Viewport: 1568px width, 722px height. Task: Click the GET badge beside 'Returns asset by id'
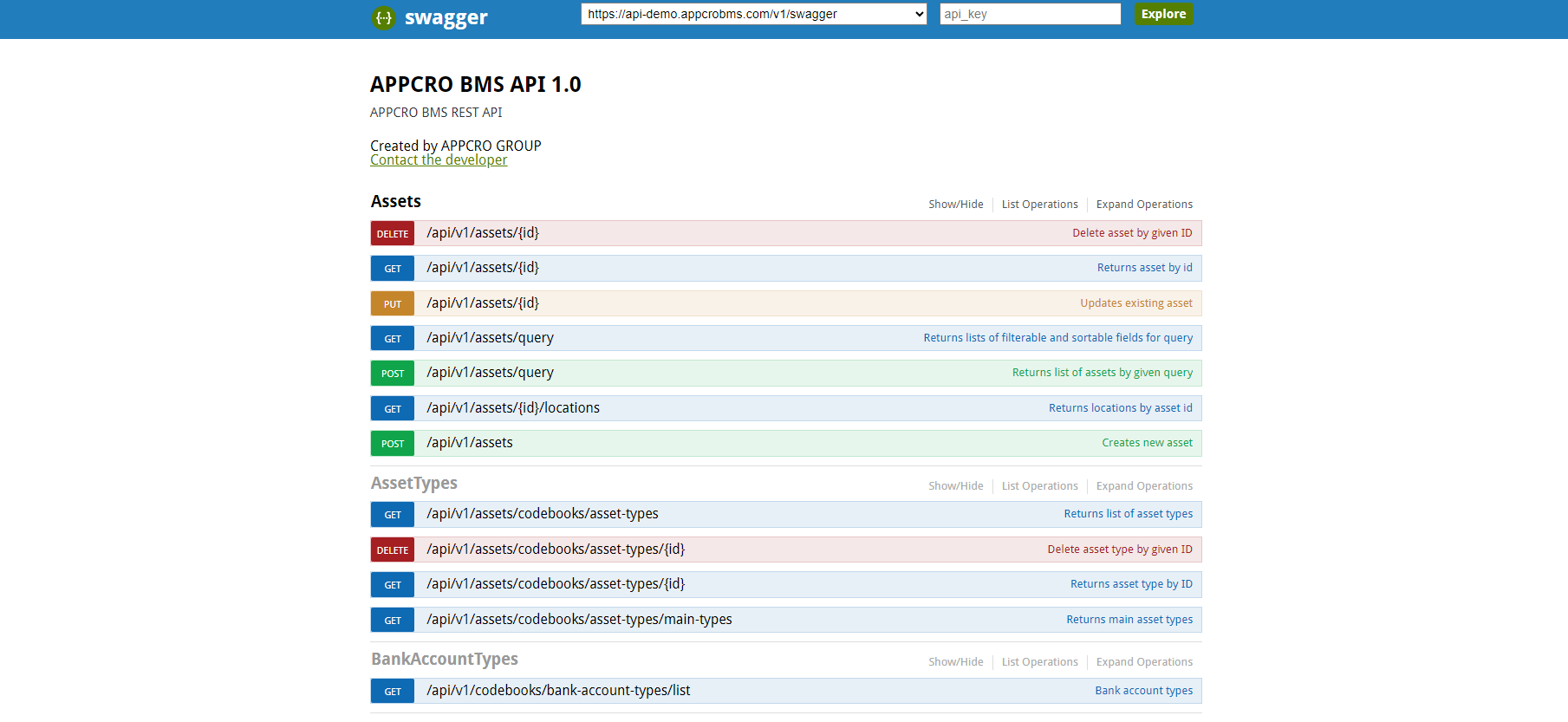393,269
